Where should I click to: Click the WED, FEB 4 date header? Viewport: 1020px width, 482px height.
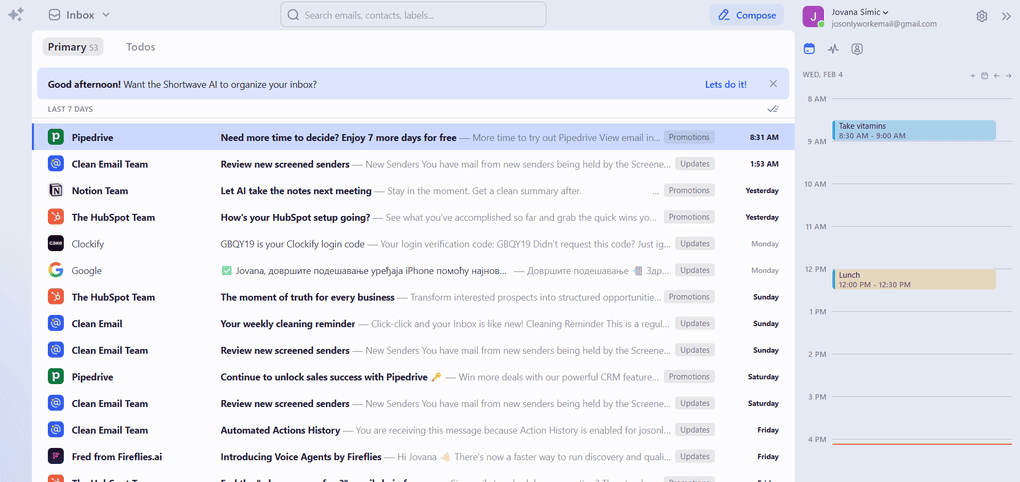(x=823, y=75)
